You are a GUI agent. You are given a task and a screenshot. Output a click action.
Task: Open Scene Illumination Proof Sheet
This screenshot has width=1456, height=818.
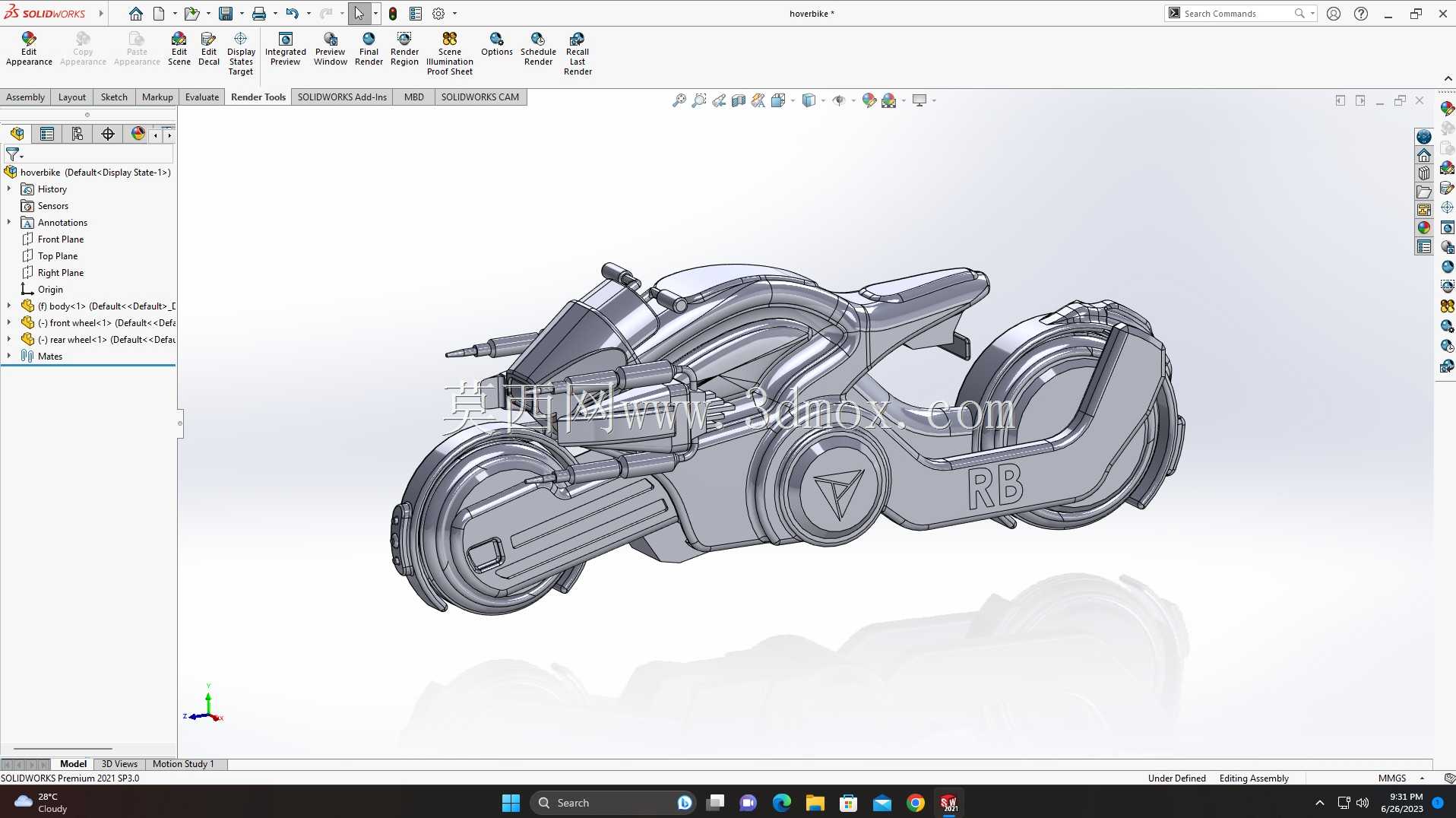point(450,54)
